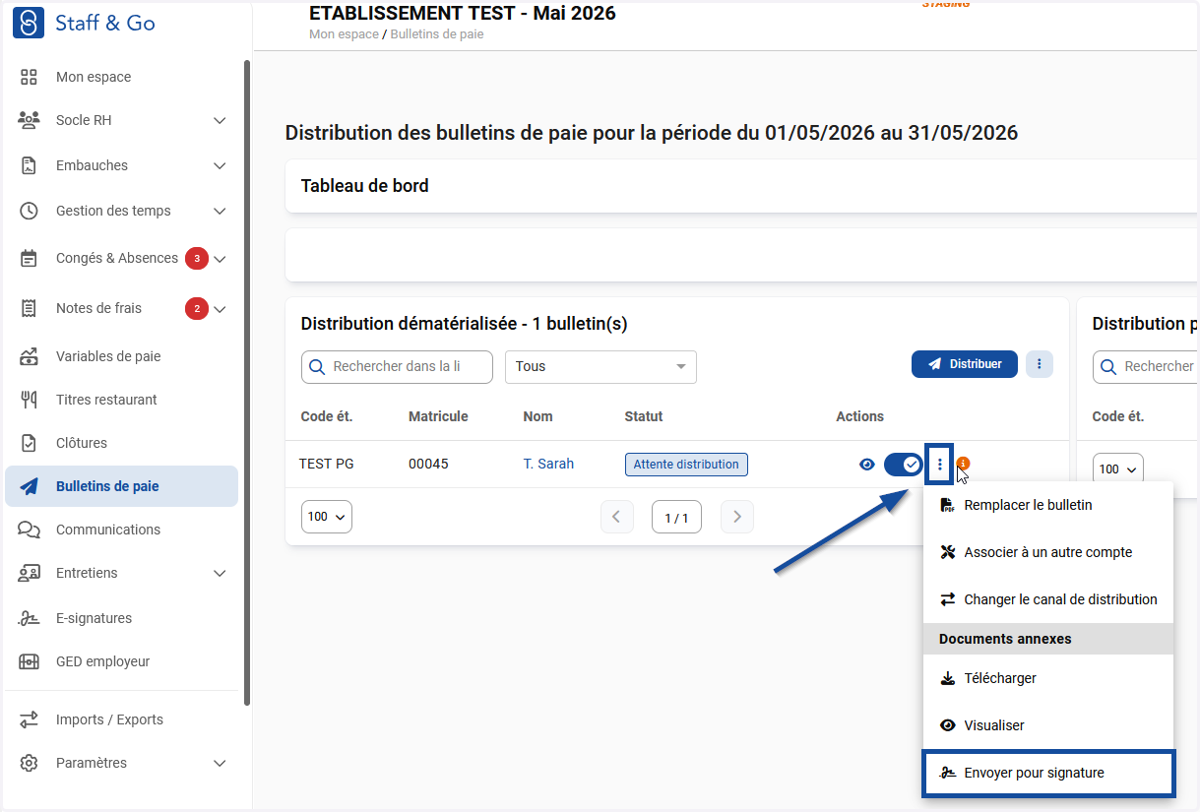Click the Imports / Exports arrows icon
1200x812 pixels.
(x=29, y=719)
